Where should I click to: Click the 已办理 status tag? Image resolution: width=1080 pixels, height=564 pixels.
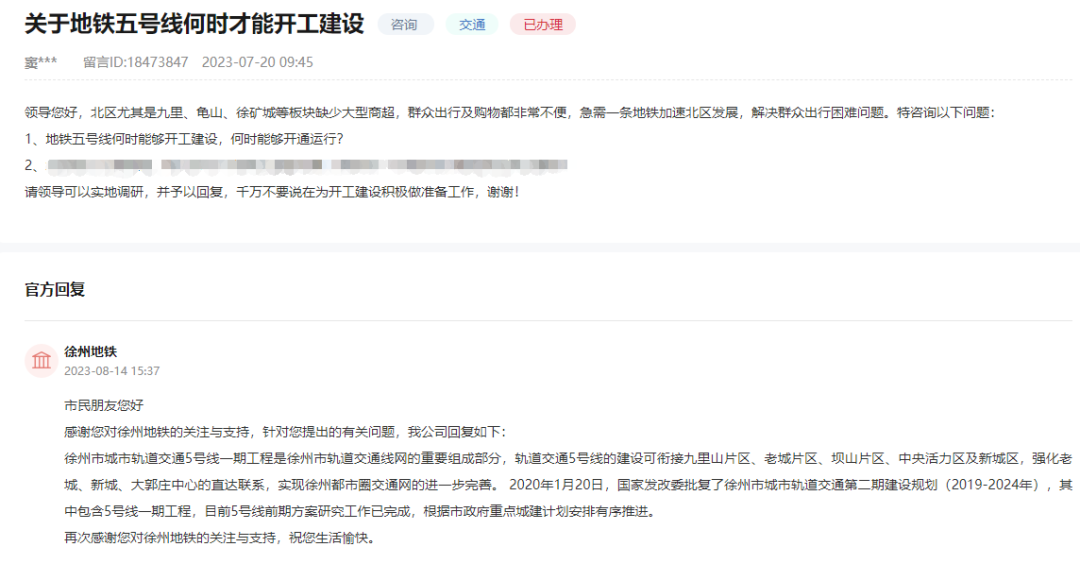[543, 25]
